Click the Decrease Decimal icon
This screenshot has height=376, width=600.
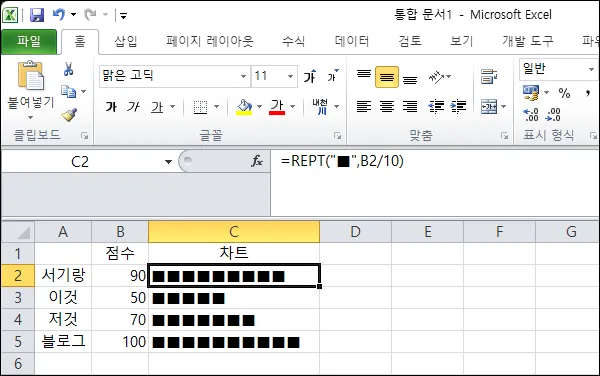(553, 114)
